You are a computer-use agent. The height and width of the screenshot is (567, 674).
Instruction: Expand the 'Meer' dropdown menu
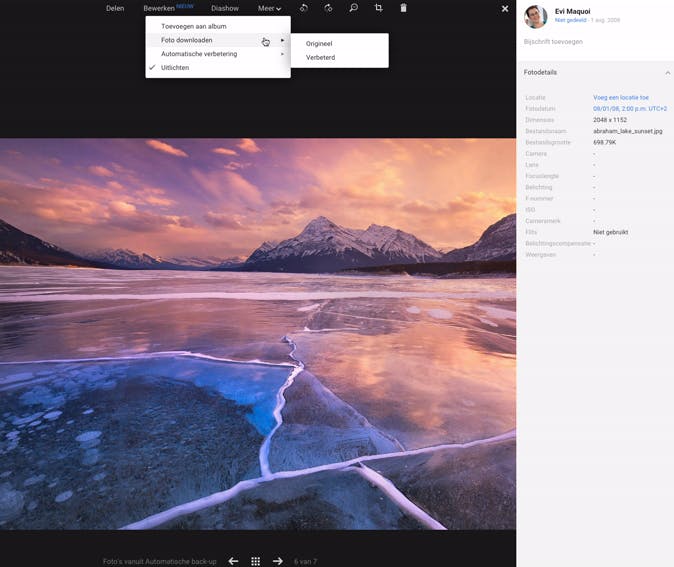269,8
